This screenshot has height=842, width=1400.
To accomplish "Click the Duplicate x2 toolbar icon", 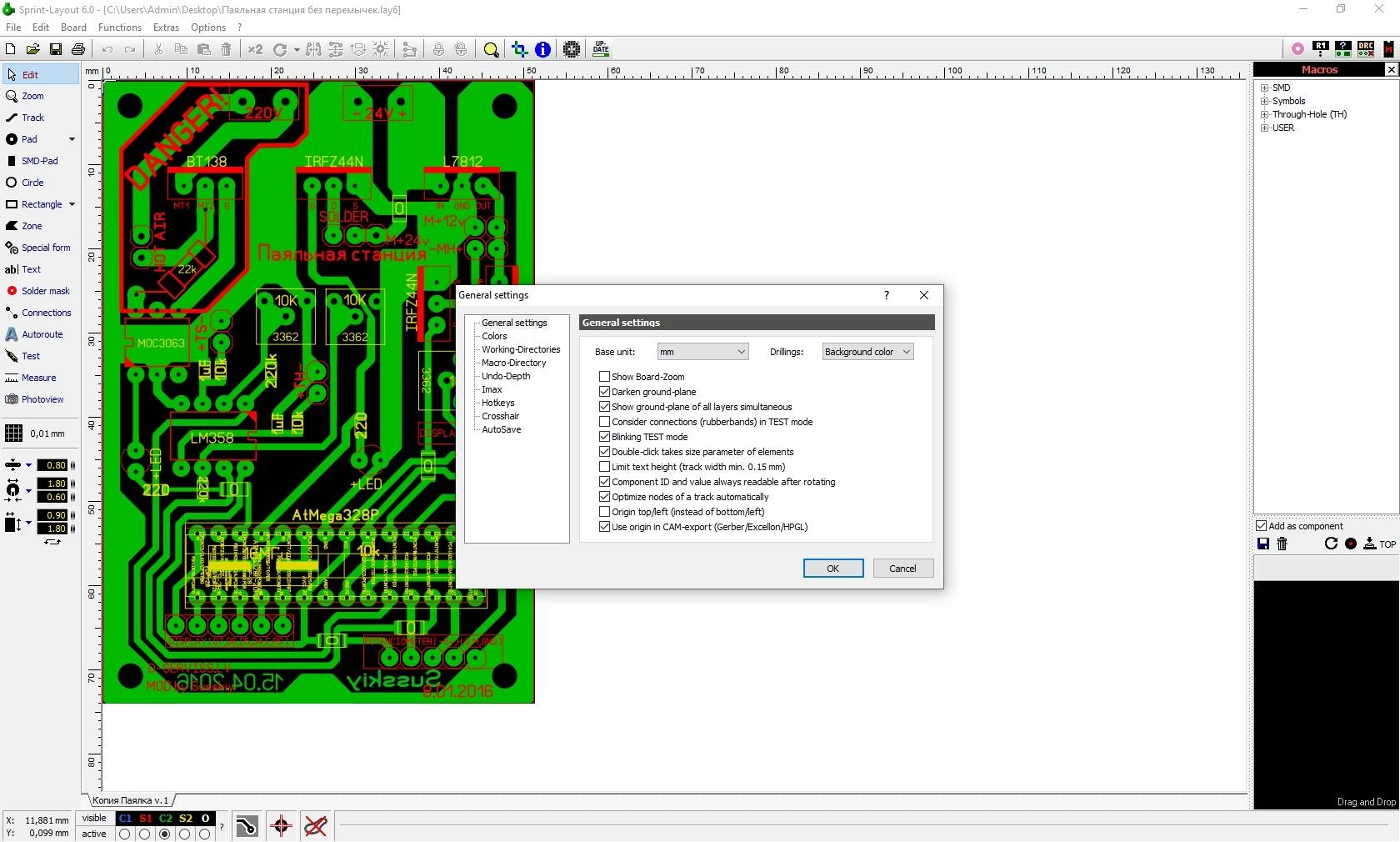I will click(255, 49).
